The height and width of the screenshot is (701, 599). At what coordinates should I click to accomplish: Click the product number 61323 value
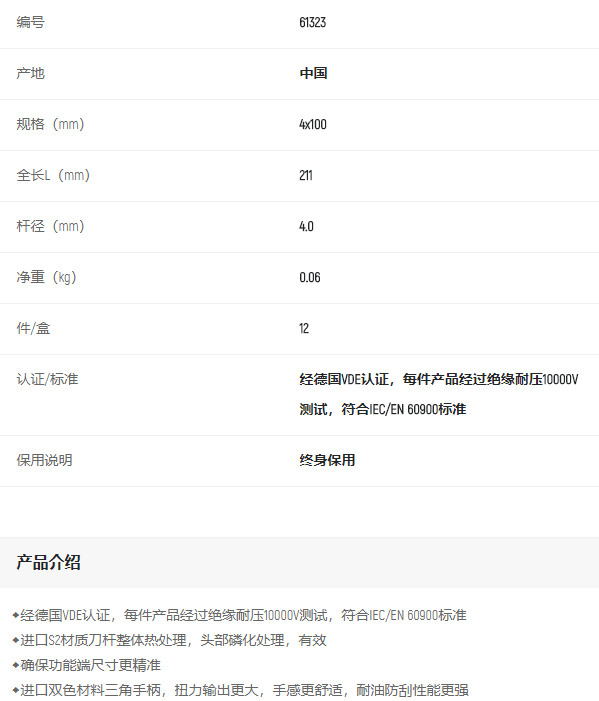tap(312, 22)
